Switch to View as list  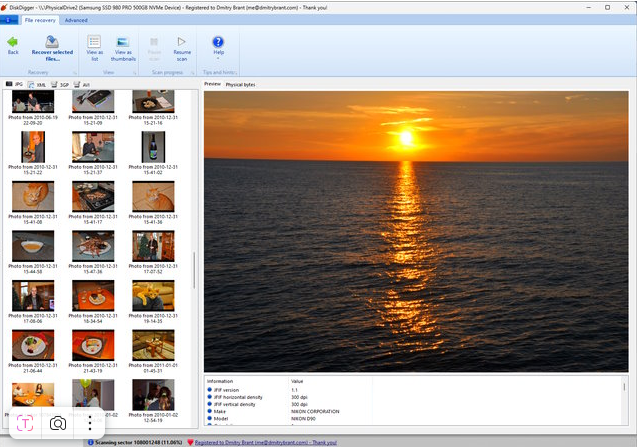click(94, 42)
